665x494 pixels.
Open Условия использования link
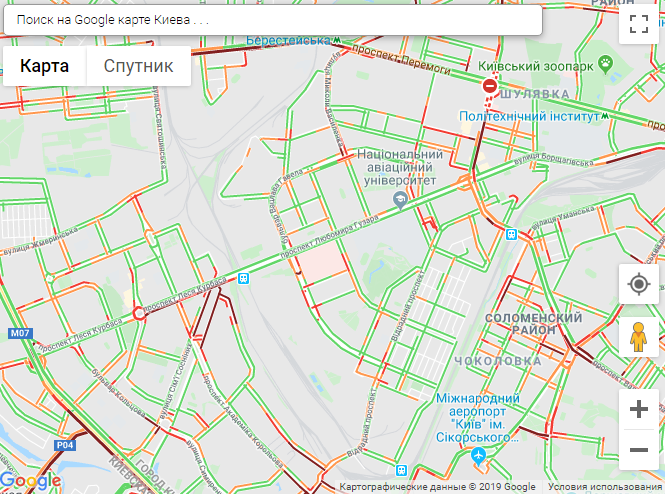click(604, 487)
